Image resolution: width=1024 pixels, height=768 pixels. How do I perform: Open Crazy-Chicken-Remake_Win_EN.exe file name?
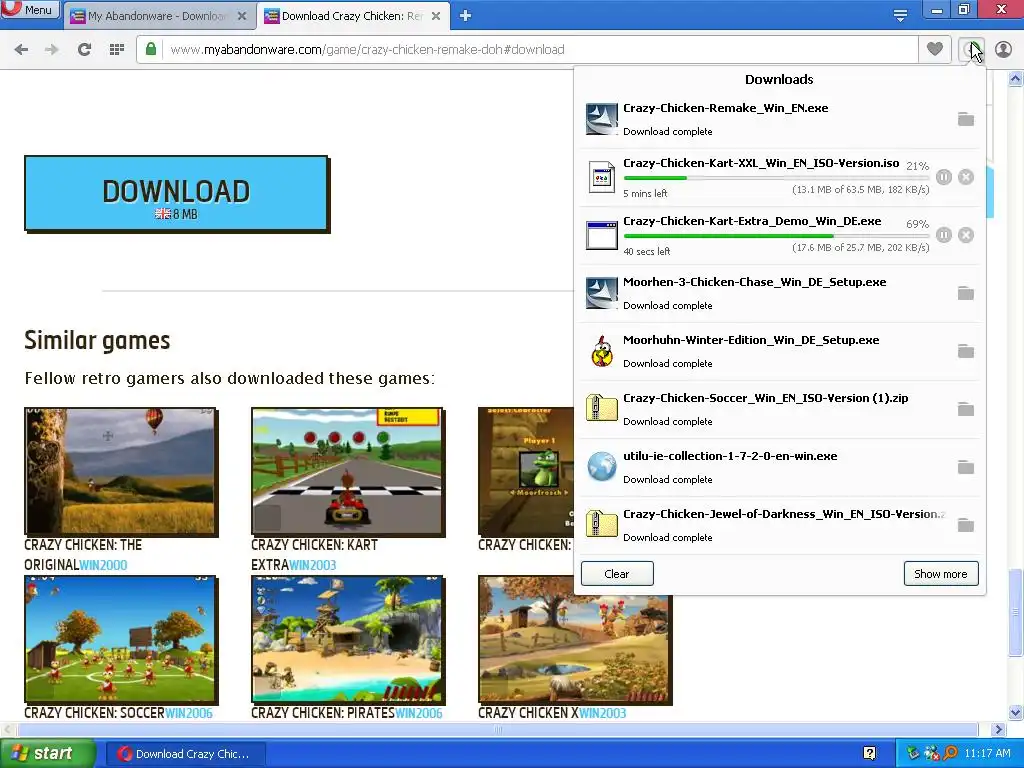coord(726,108)
